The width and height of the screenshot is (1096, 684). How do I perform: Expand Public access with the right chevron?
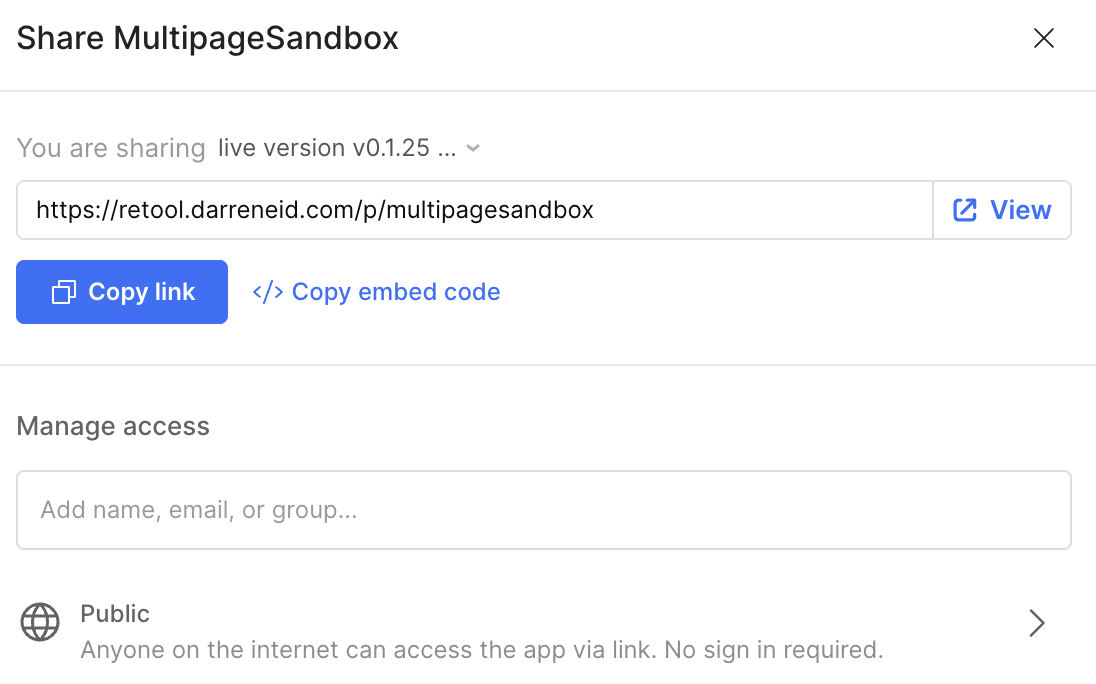pyautogui.click(x=1037, y=624)
